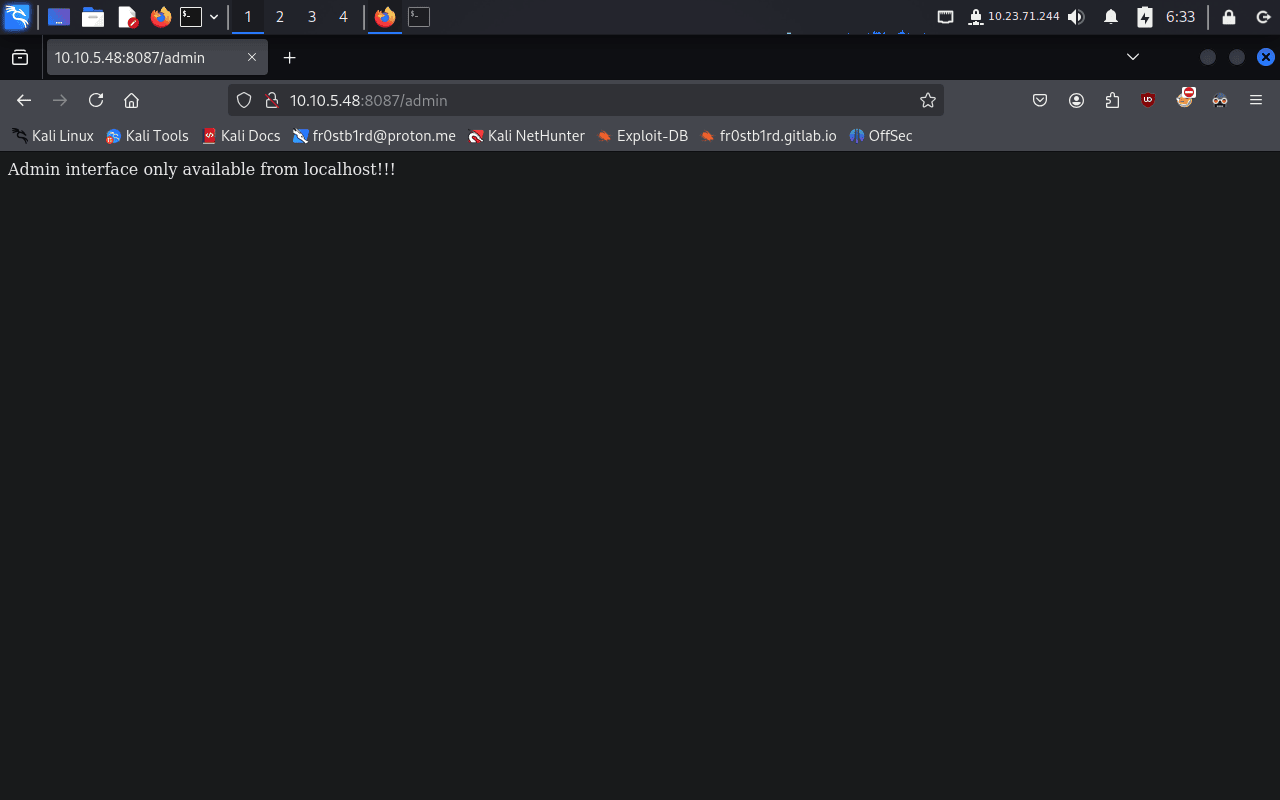Open the uBlock Origin extension icon

pyautogui.click(x=1148, y=100)
